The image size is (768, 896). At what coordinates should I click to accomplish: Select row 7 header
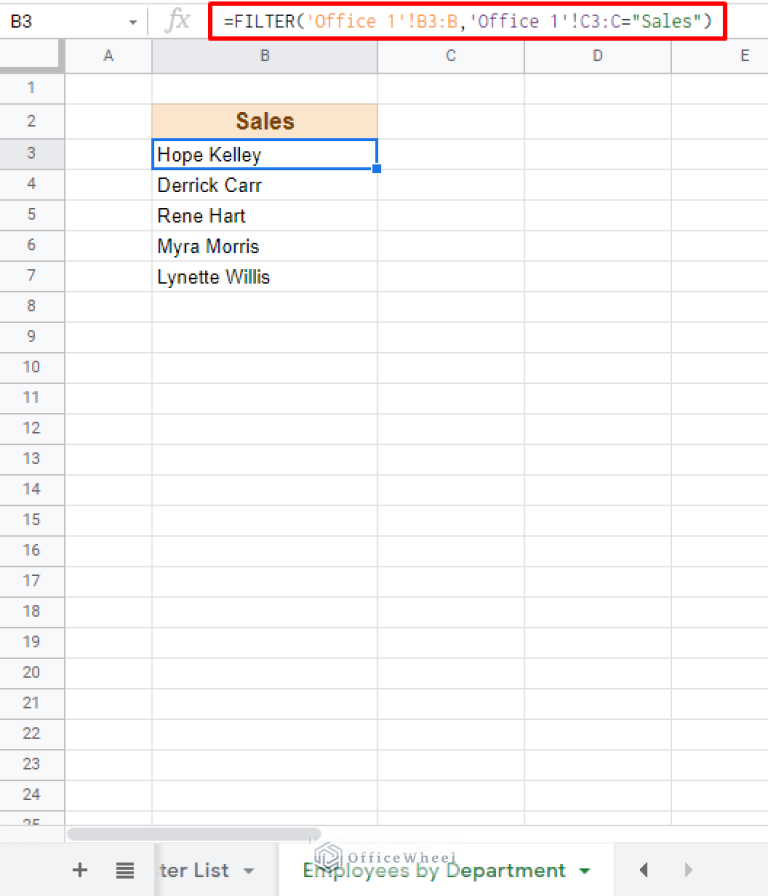[31, 276]
